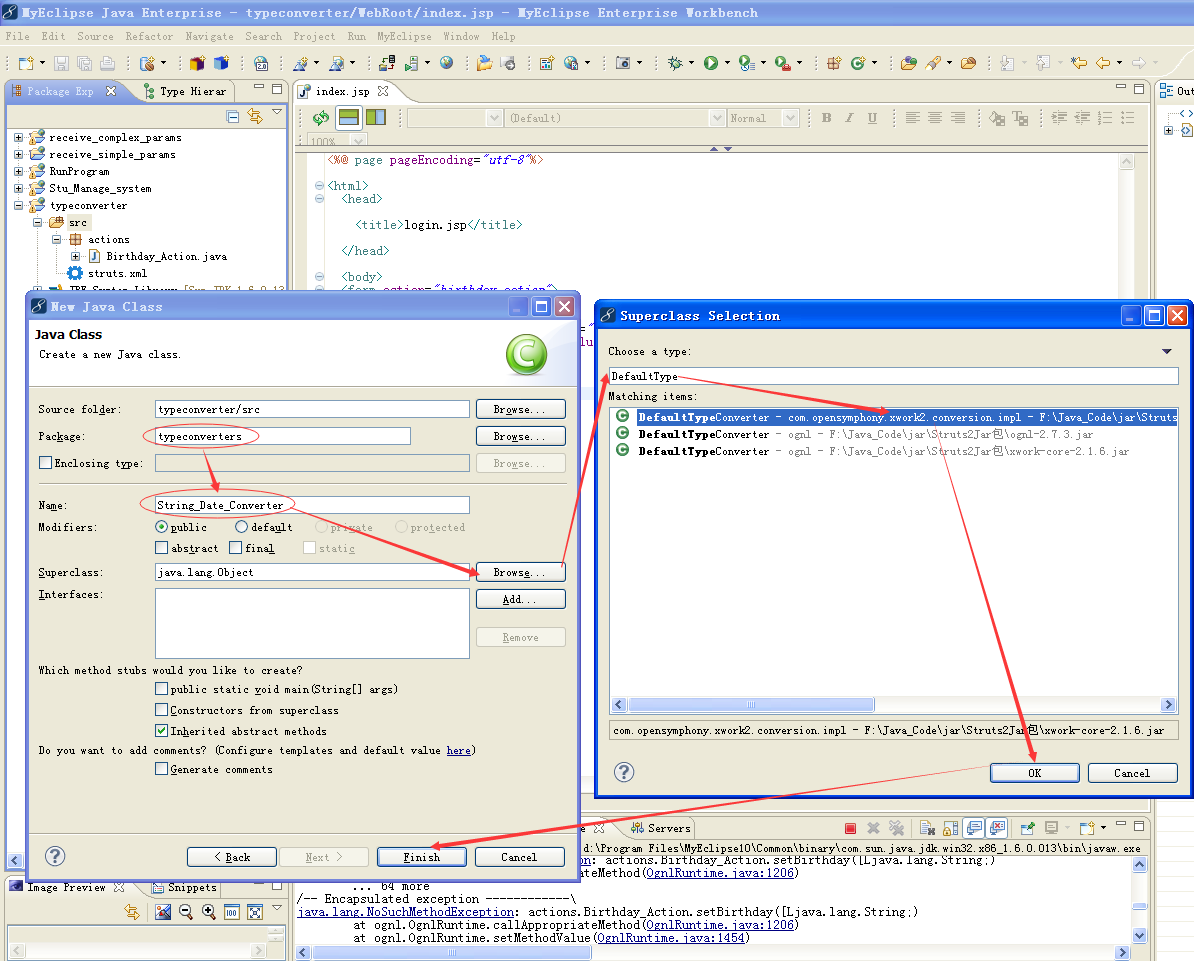
Task: Check the abstract modifier checkbox
Action: click(x=161, y=548)
